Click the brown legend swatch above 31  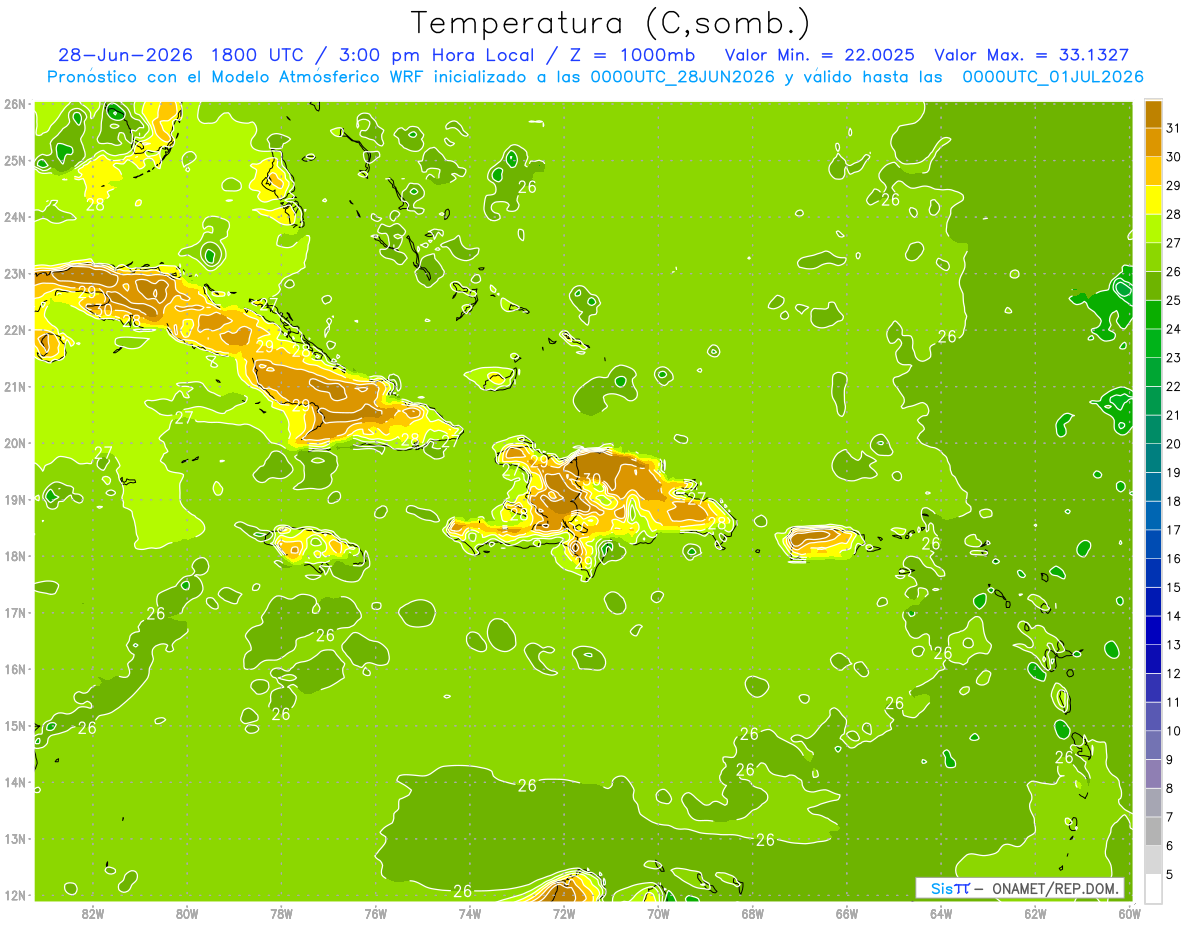coord(1153,115)
